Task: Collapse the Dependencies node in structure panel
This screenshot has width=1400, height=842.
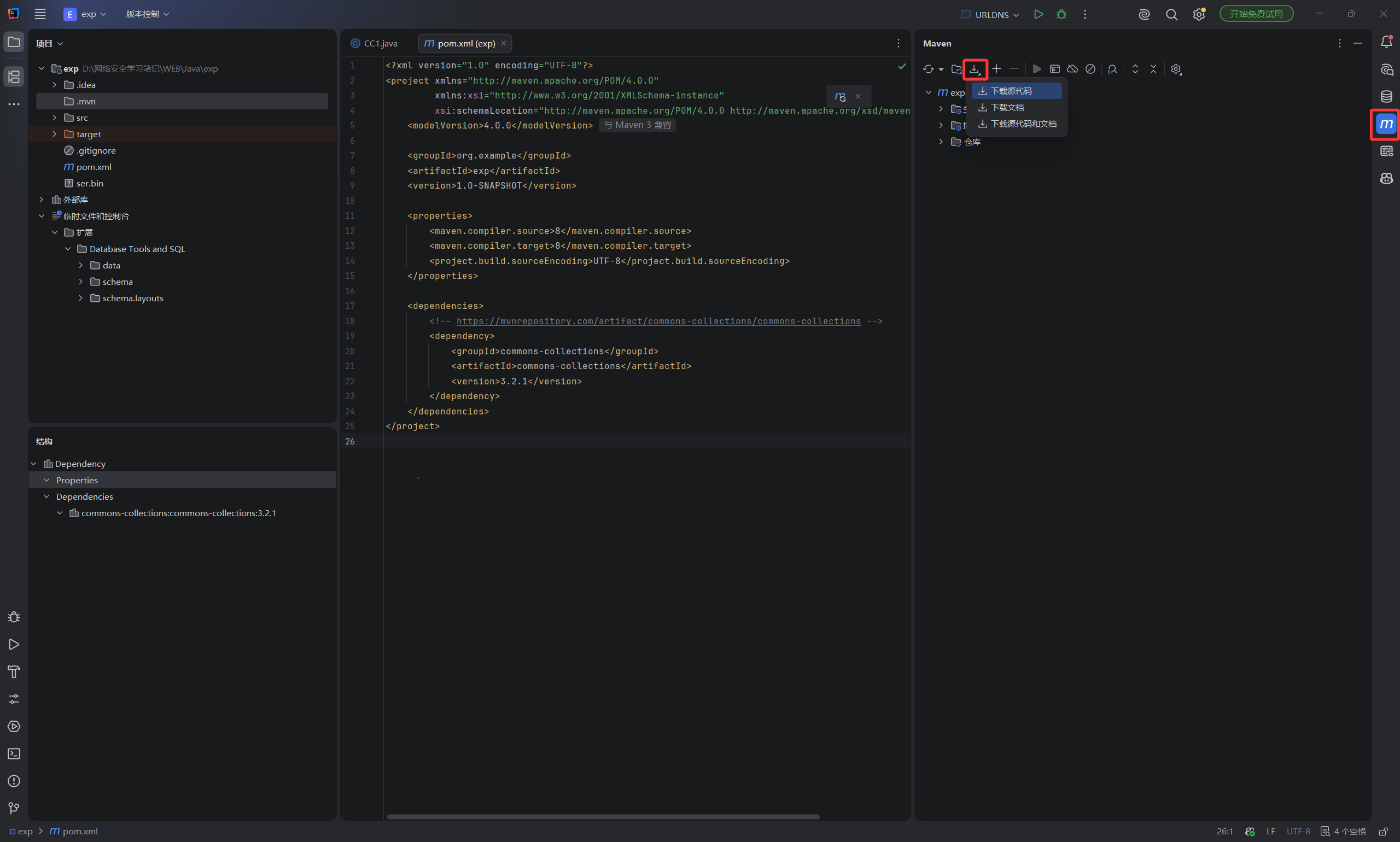Action: (x=46, y=496)
